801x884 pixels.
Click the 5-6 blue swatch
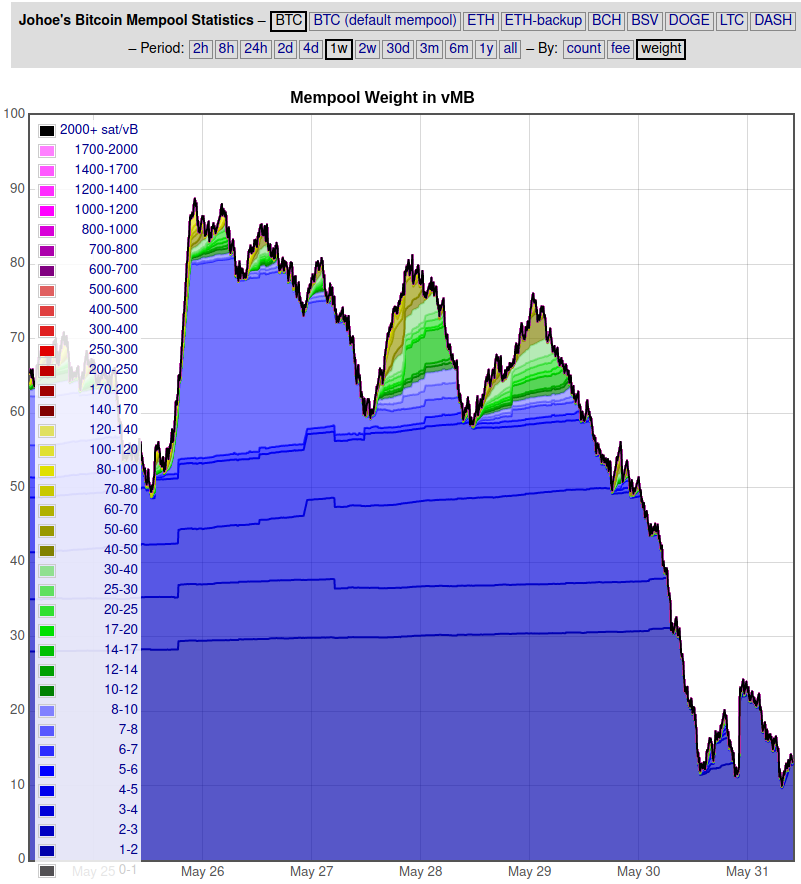tap(47, 771)
